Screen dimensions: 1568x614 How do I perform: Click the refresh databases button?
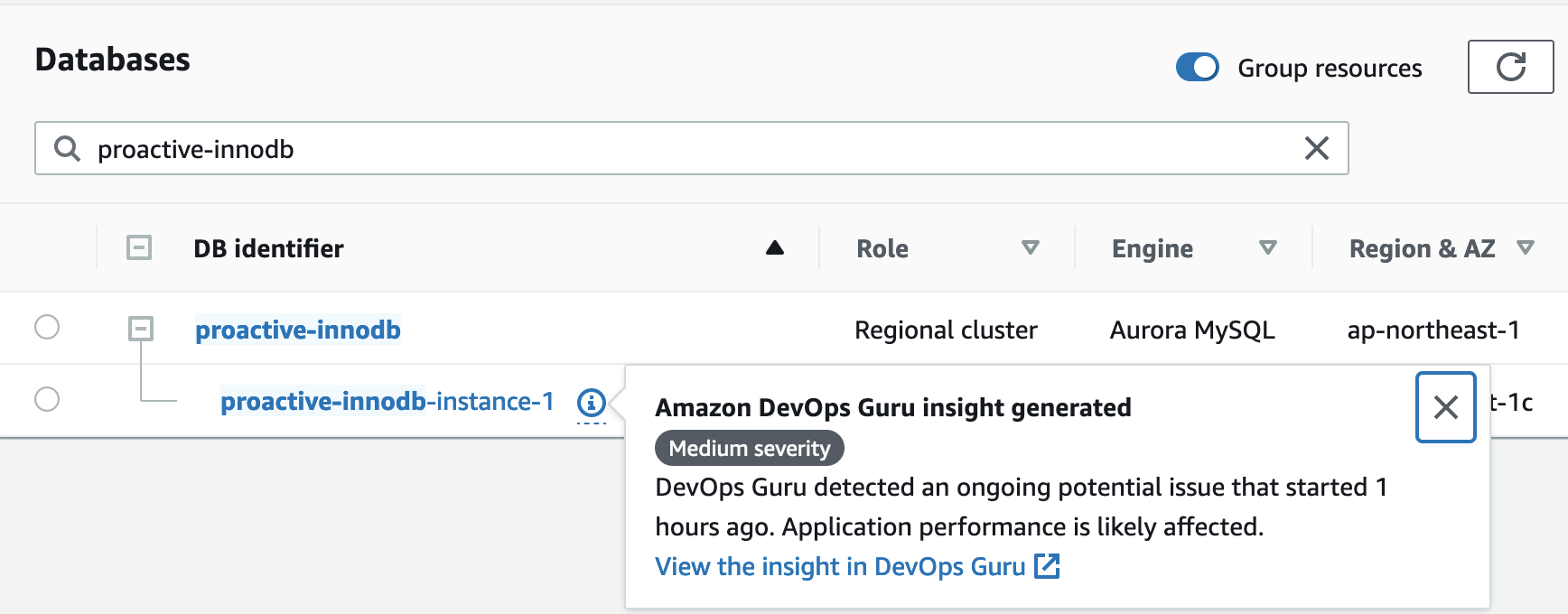coord(1510,67)
